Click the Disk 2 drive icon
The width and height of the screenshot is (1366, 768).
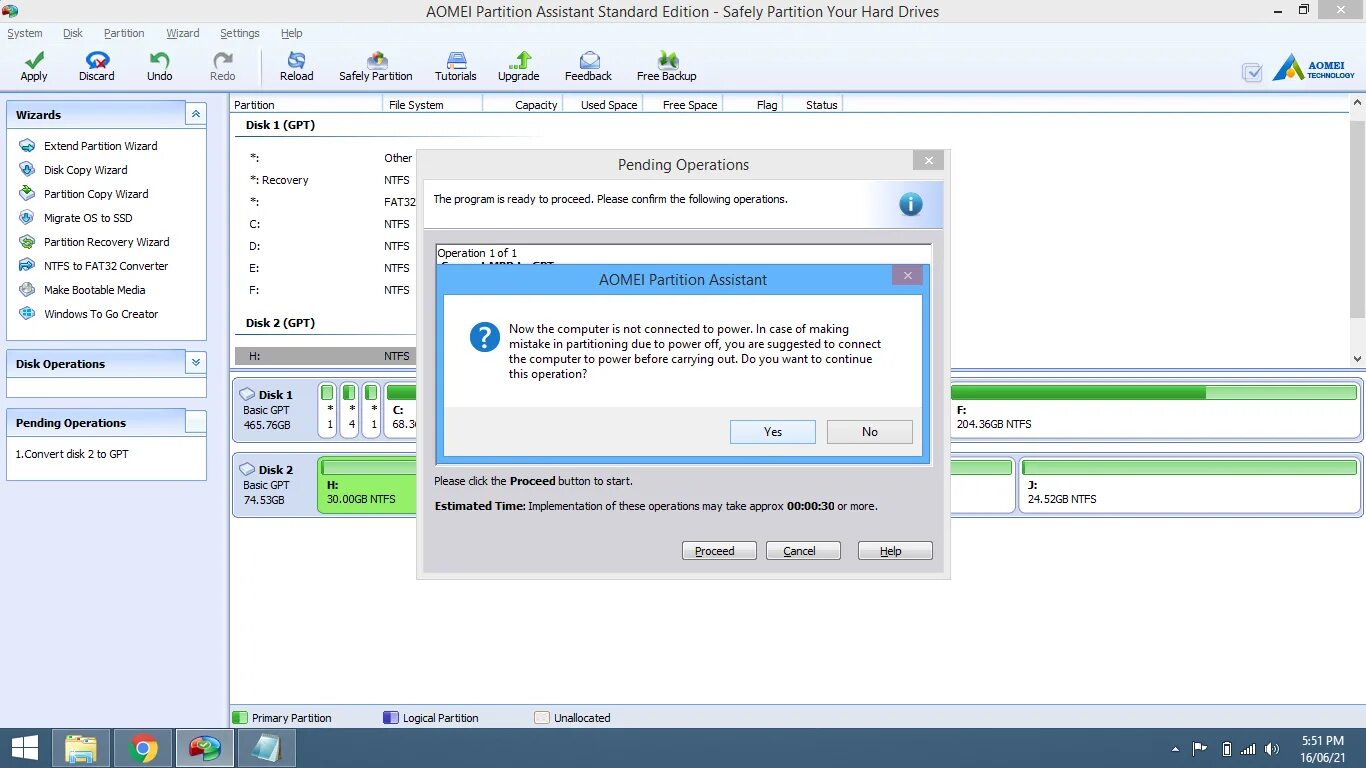click(x=248, y=469)
